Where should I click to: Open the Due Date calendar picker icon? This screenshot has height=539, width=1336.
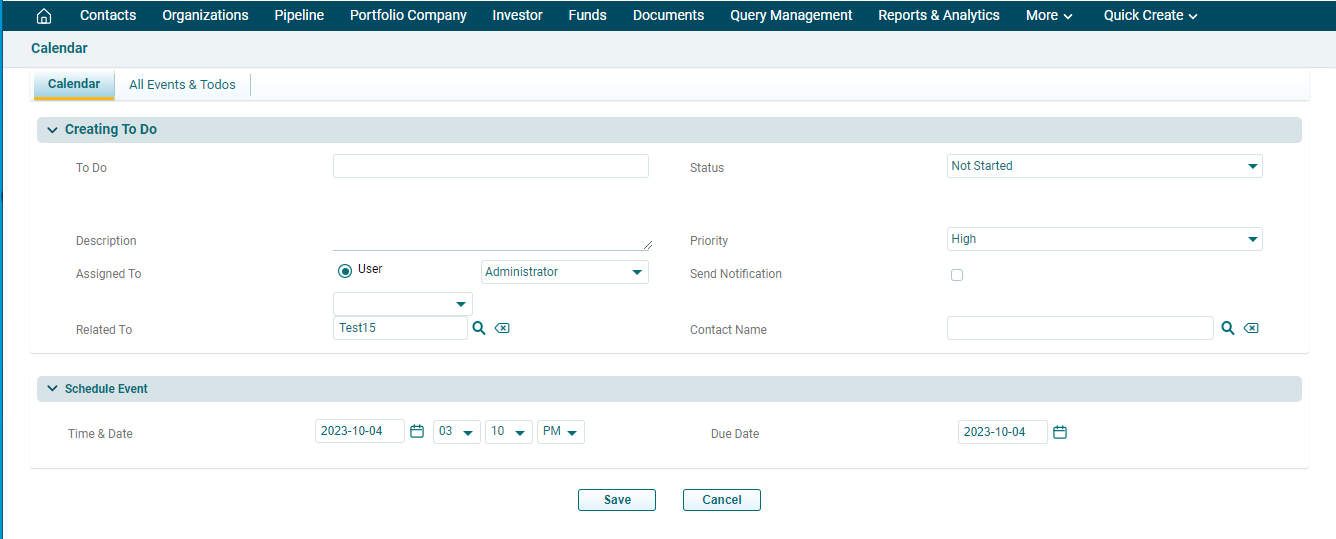[1060, 432]
